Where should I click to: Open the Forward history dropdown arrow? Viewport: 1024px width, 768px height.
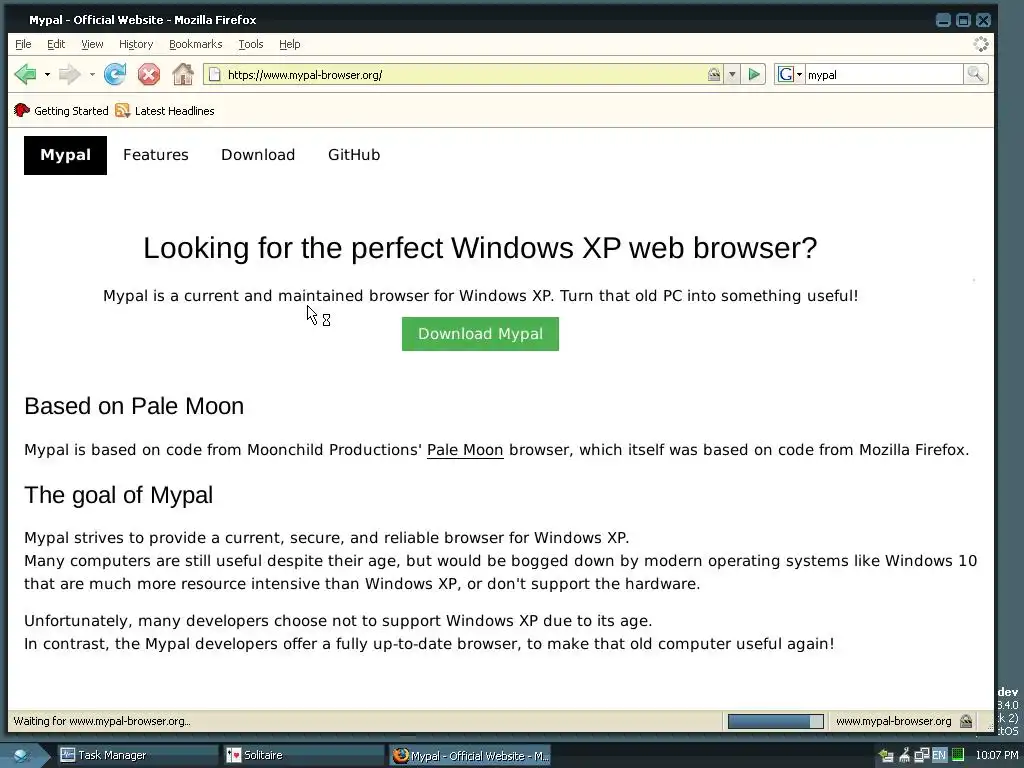(92, 74)
